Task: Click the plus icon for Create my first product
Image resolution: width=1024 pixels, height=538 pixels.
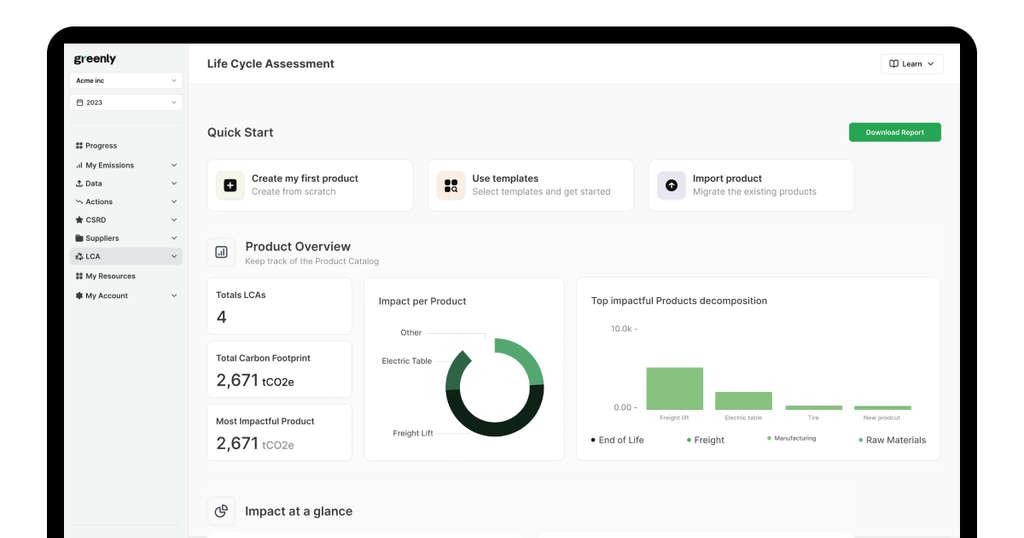Action: (x=230, y=185)
